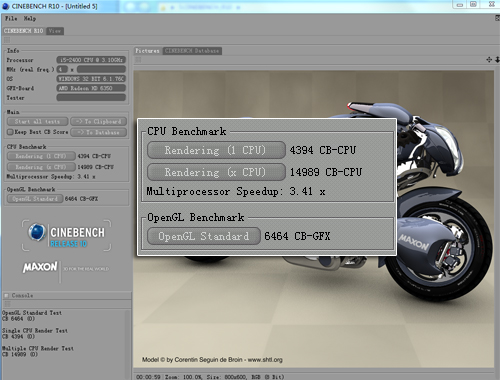Click the grip icon below the Pictures tab

138,60
